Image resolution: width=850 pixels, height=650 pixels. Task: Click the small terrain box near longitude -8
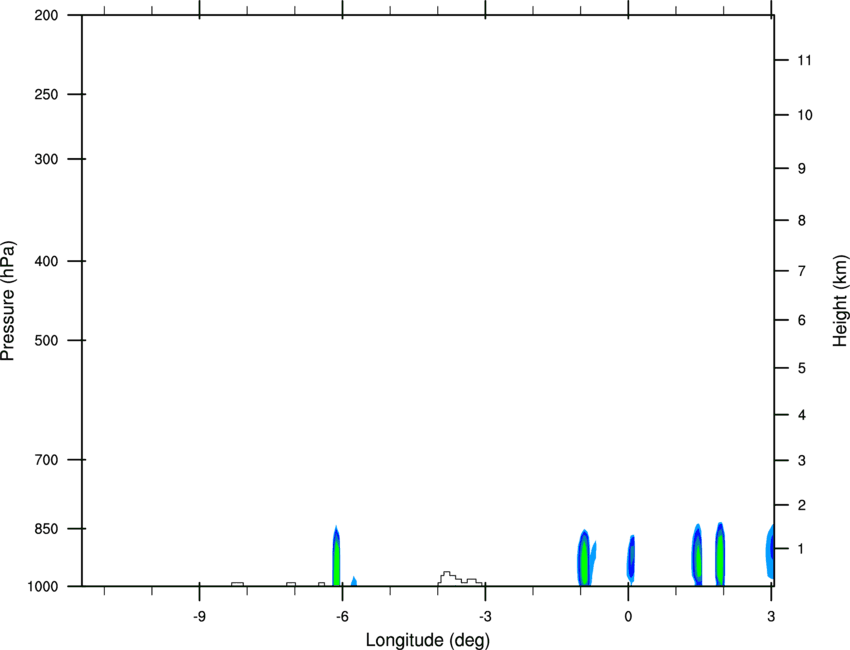tap(237, 584)
